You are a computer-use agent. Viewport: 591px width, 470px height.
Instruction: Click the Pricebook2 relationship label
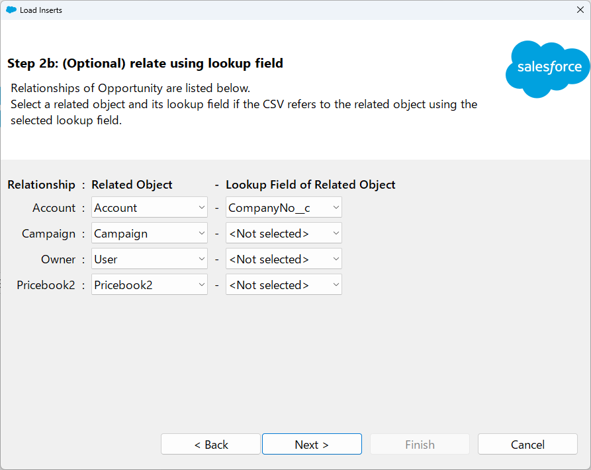coord(46,285)
